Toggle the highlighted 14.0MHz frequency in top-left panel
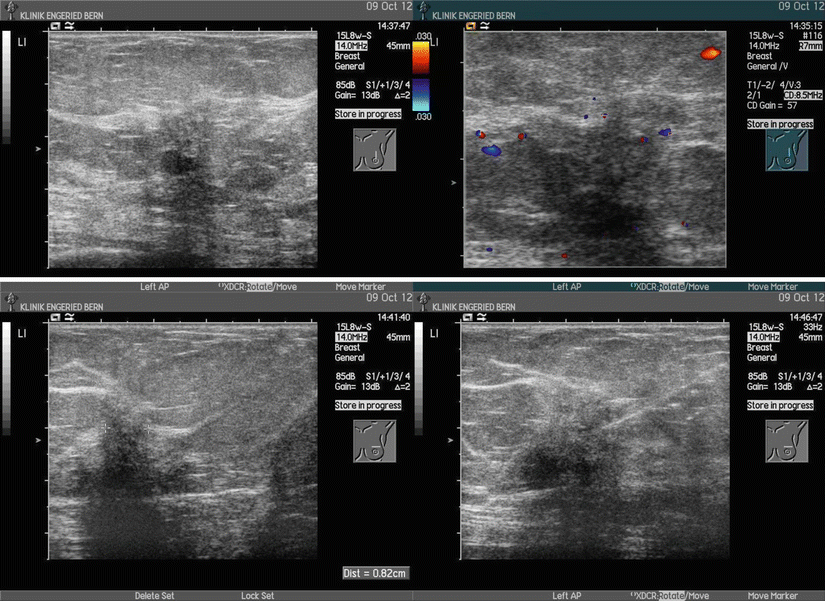Viewport: 825px width, 601px height. click(x=353, y=46)
